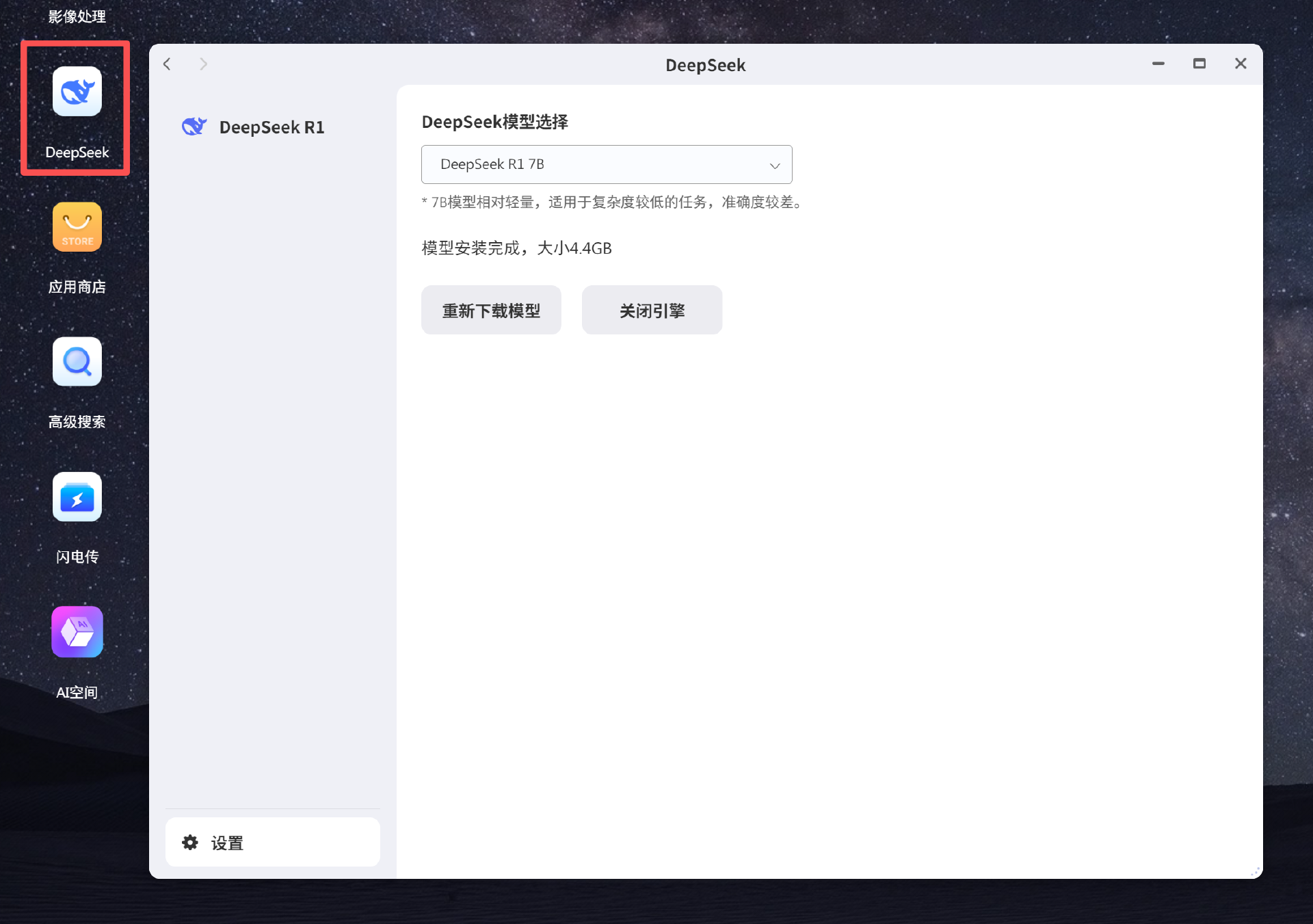Launch the 闪电传 transfer app icon

[x=77, y=497]
